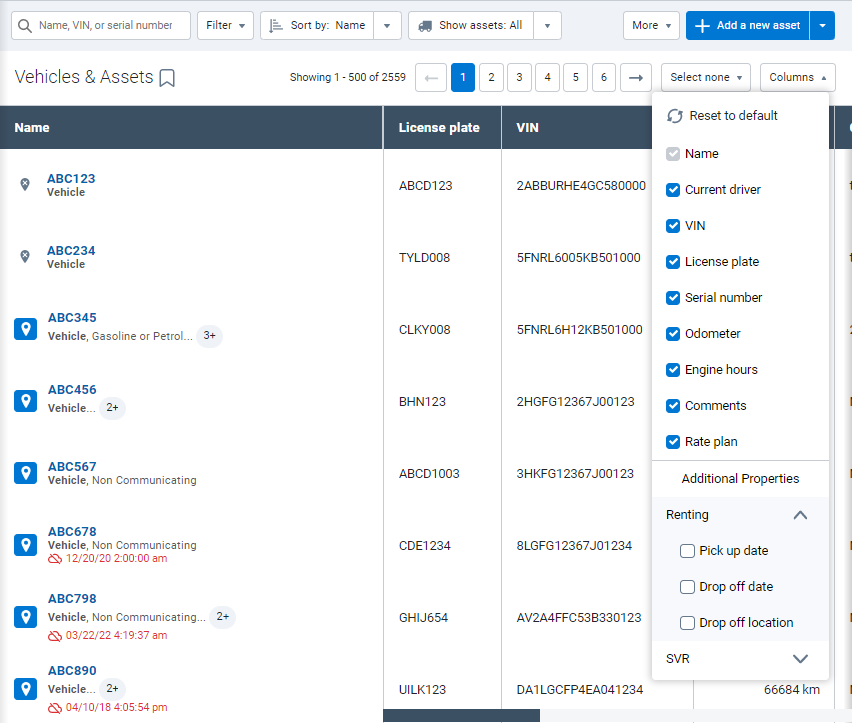Viewport: 852px width, 723px height.
Task: Click the Name, VIN, or serial number field
Action: [x=110, y=25]
